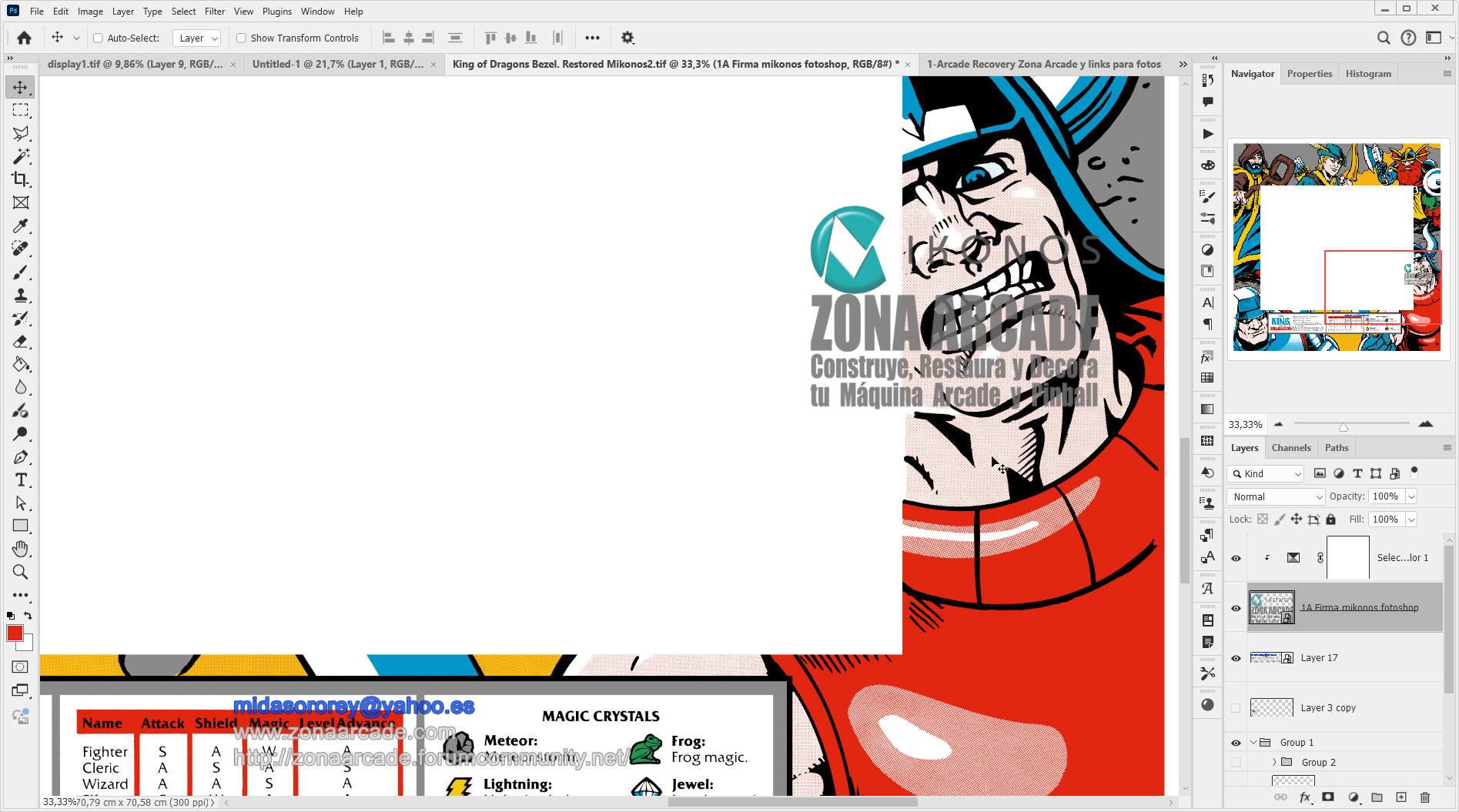
Task: Hide the Layer 17 layer
Action: pyautogui.click(x=1236, y=658)
